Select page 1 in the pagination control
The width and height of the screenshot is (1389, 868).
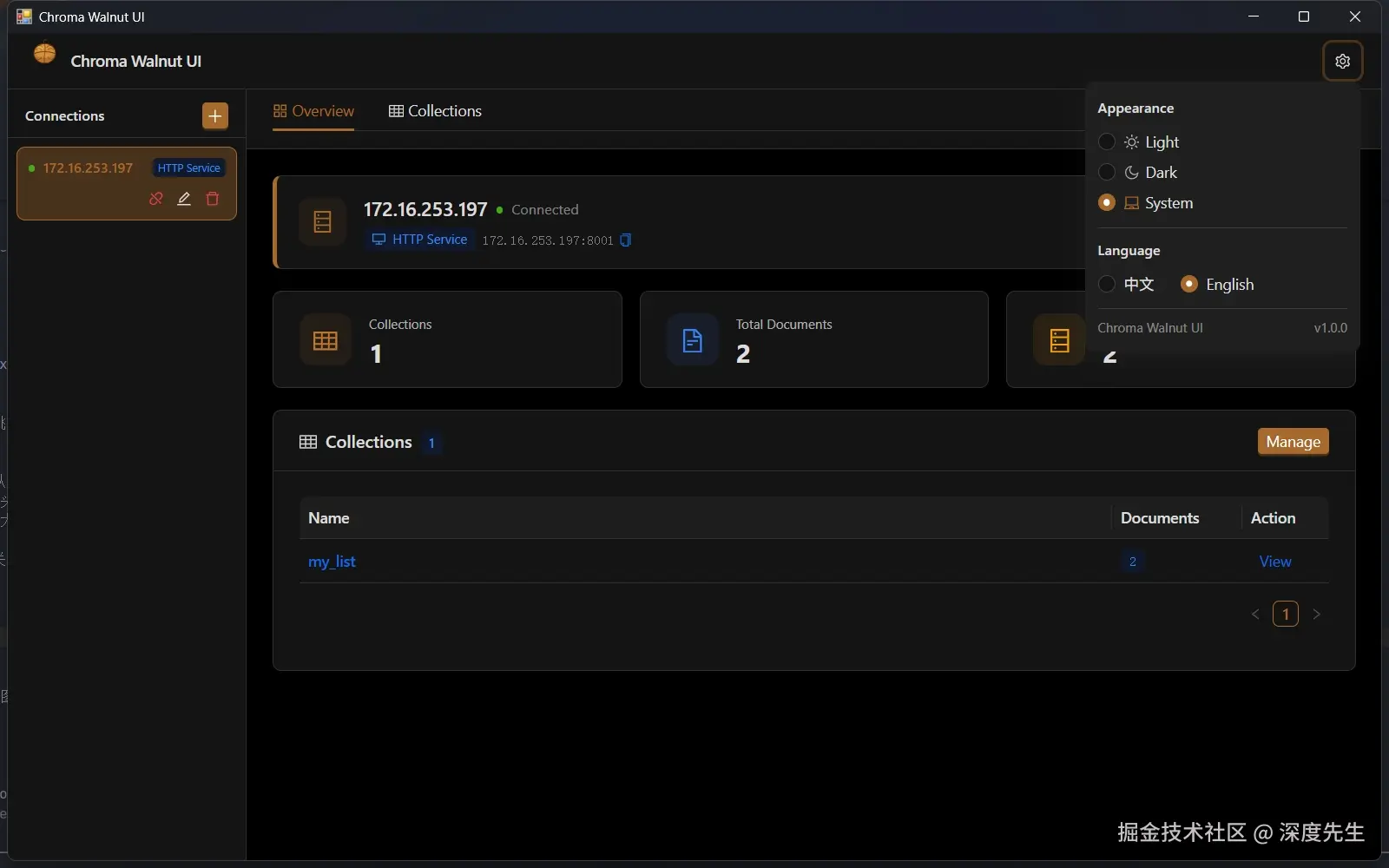click(1285, 615)
